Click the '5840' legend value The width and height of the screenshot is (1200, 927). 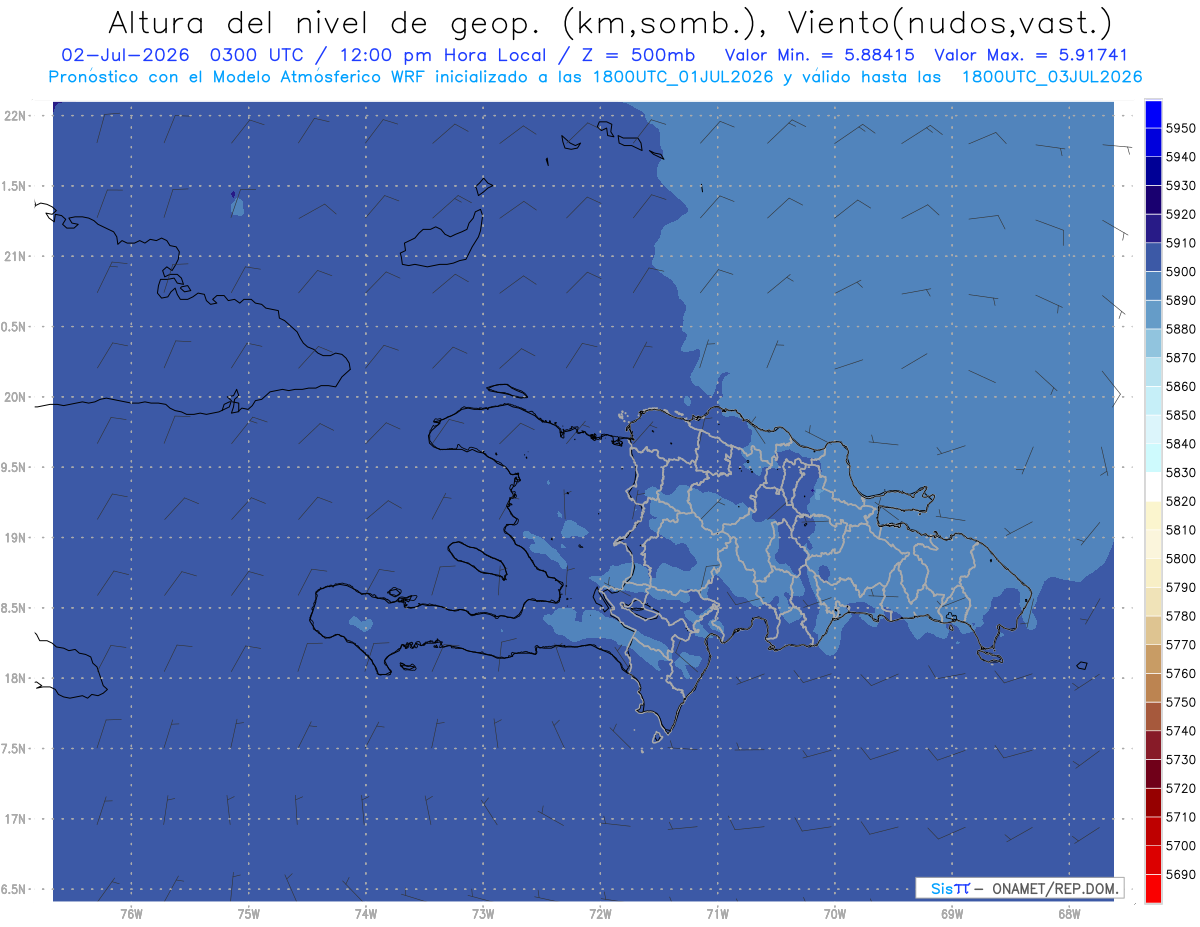(1180, 444)
